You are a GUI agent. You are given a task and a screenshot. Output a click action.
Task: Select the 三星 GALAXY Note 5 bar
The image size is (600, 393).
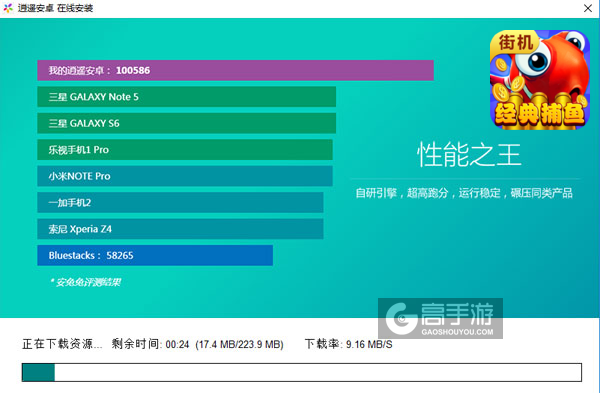point(186,97)
